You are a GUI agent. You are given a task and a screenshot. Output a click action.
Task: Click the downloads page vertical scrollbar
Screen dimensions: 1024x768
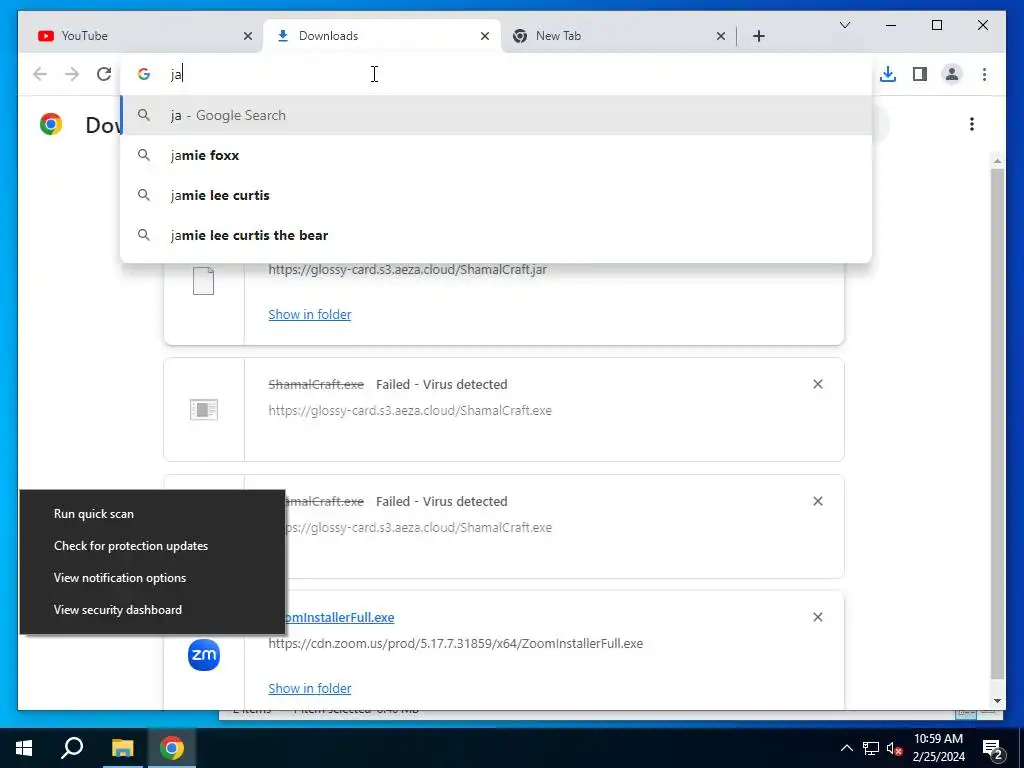pyautogui.click(x=997, y=423)
